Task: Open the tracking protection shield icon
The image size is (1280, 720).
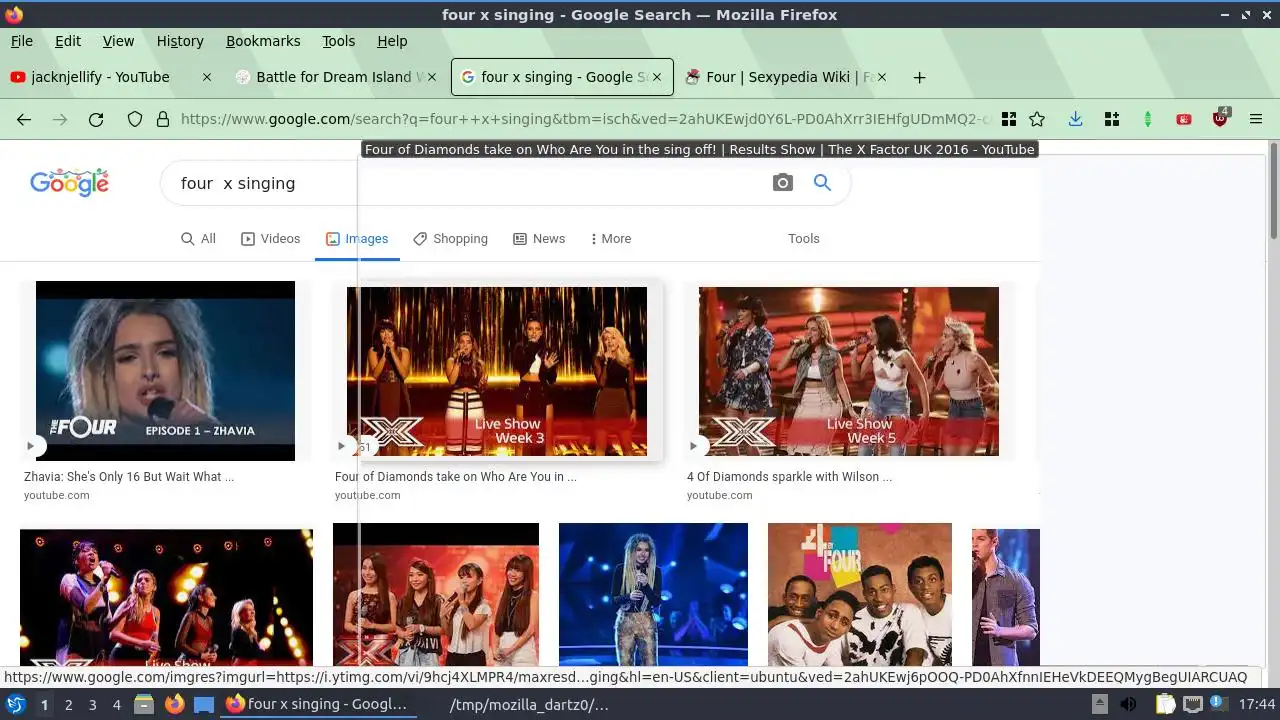Action: (x=135, y=119)
